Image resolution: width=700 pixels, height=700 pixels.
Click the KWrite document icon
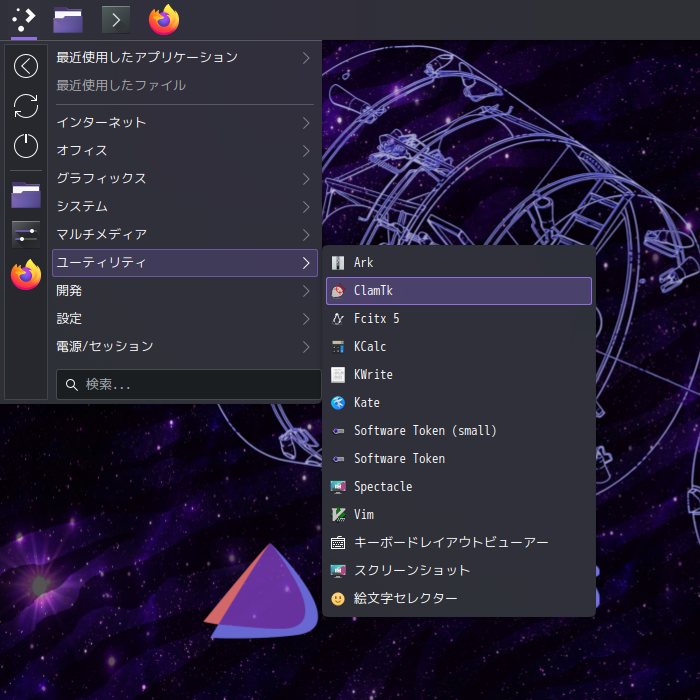pyautogui.click(x=338, y=375)
